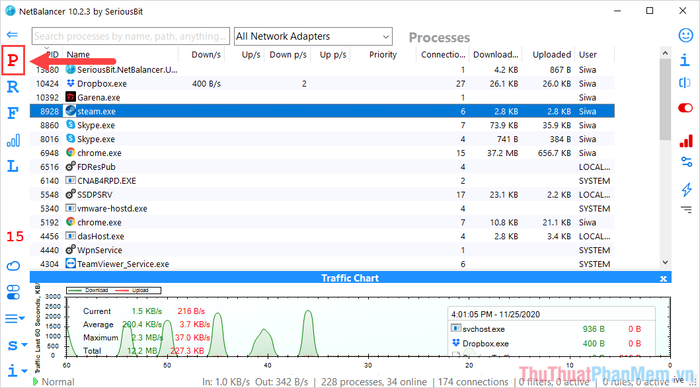Sort by the Down/s column header

[x=202, y=54]
